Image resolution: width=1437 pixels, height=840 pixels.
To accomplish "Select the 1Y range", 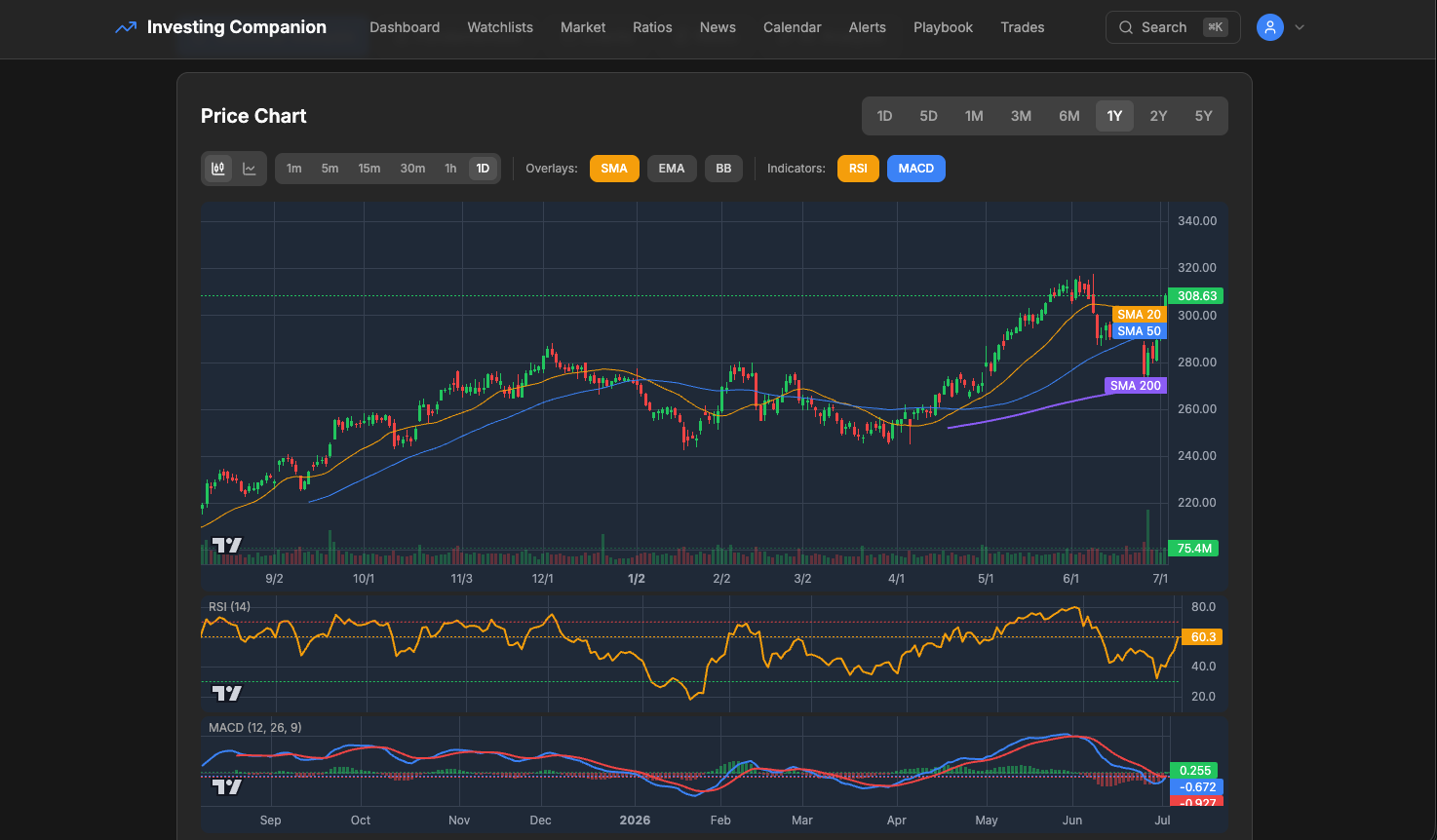I will (x=1114, y=116).
